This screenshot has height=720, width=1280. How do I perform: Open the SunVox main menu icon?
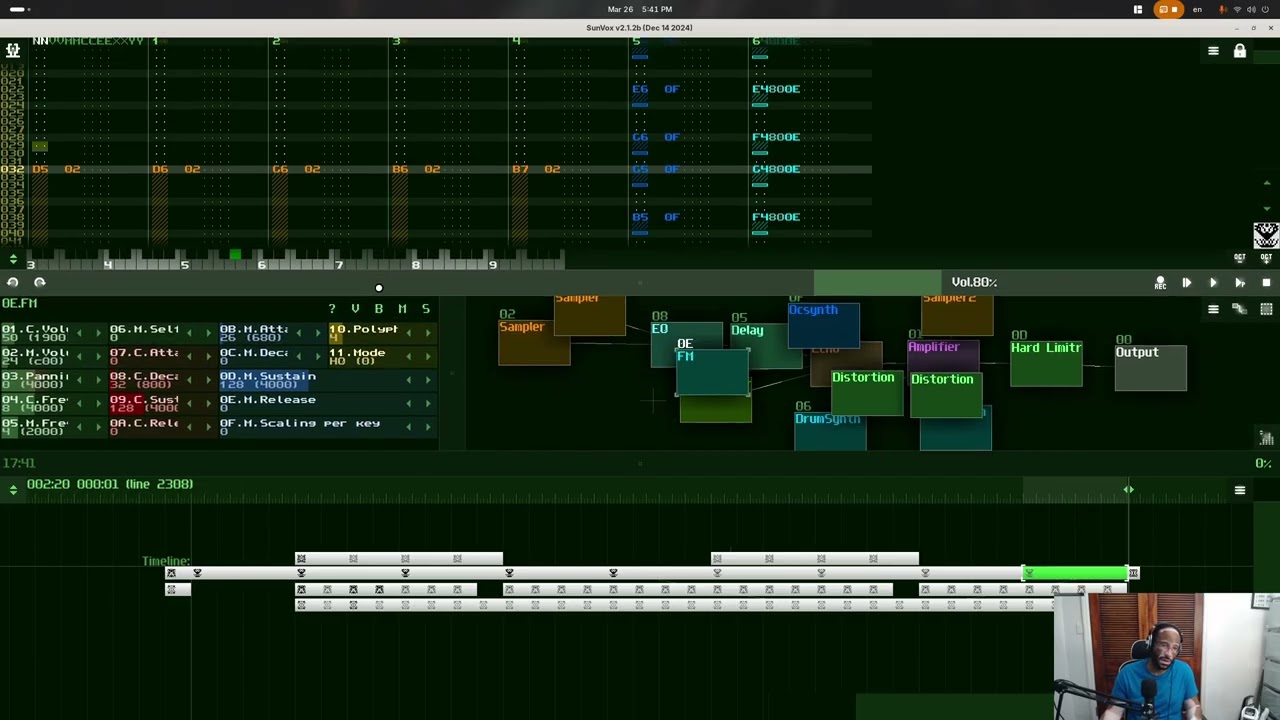click(12, 49)
